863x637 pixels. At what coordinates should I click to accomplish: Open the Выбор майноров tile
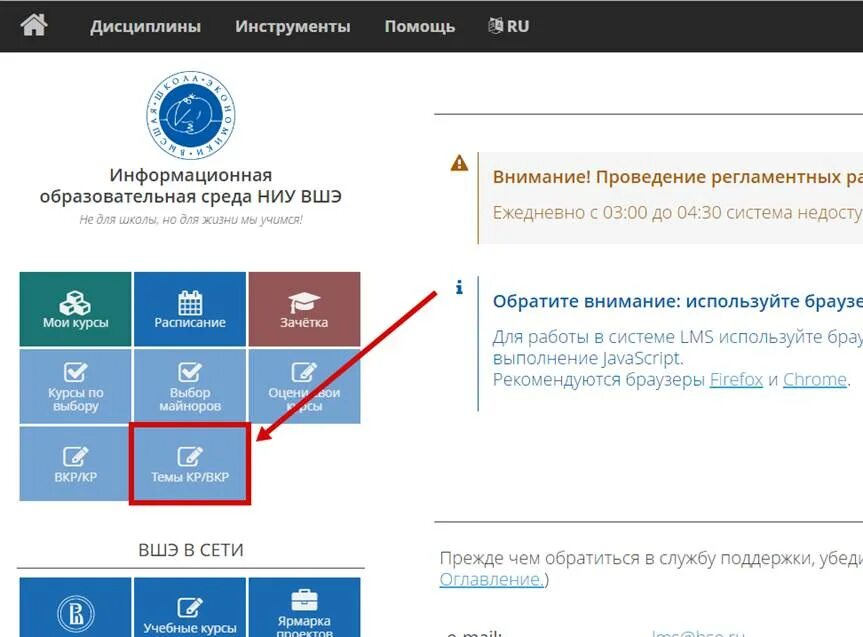coord(190,386)
